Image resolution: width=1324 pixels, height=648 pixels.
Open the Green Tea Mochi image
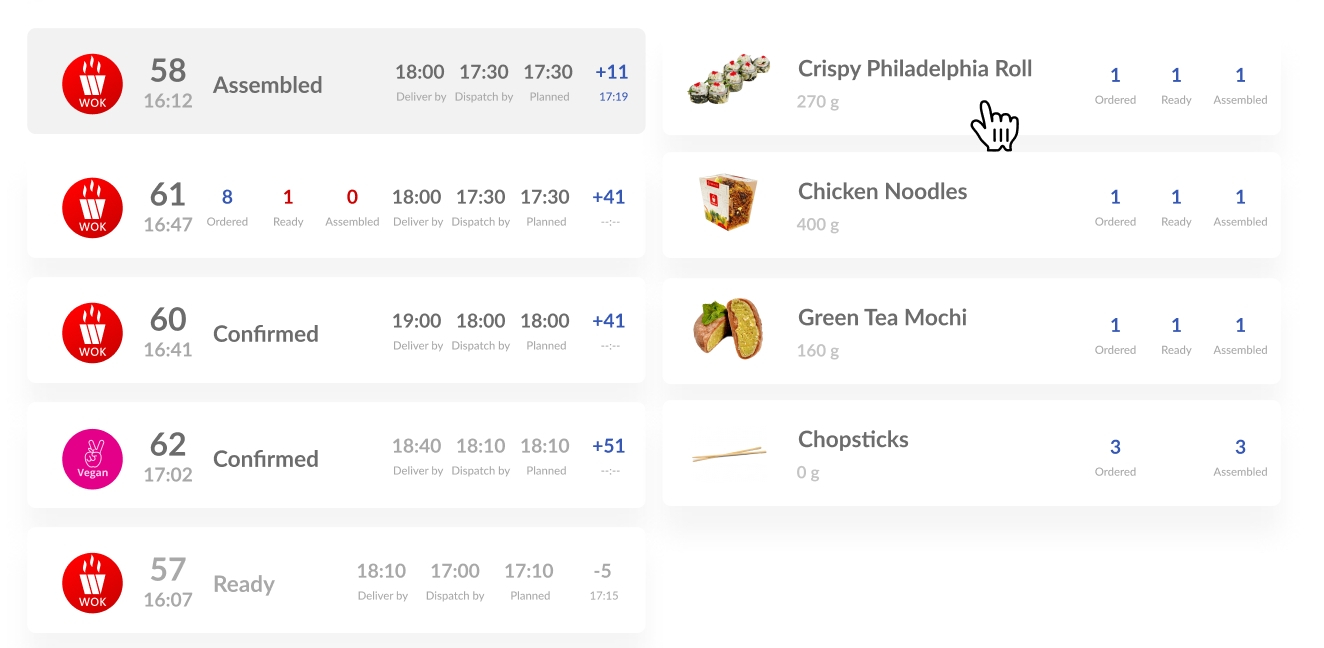[729, 329]
